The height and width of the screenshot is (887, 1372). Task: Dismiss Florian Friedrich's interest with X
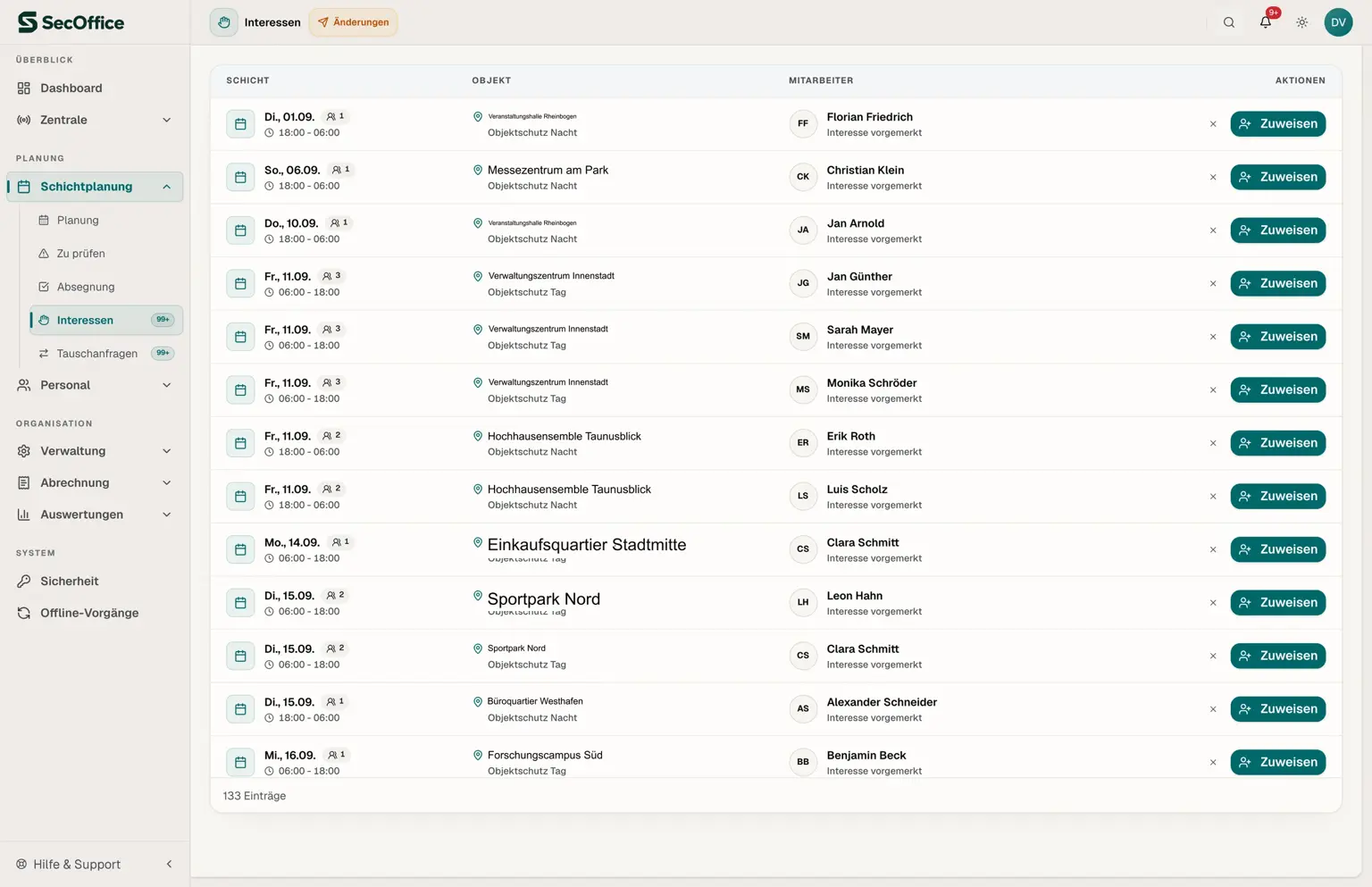tap(1213, 124)
